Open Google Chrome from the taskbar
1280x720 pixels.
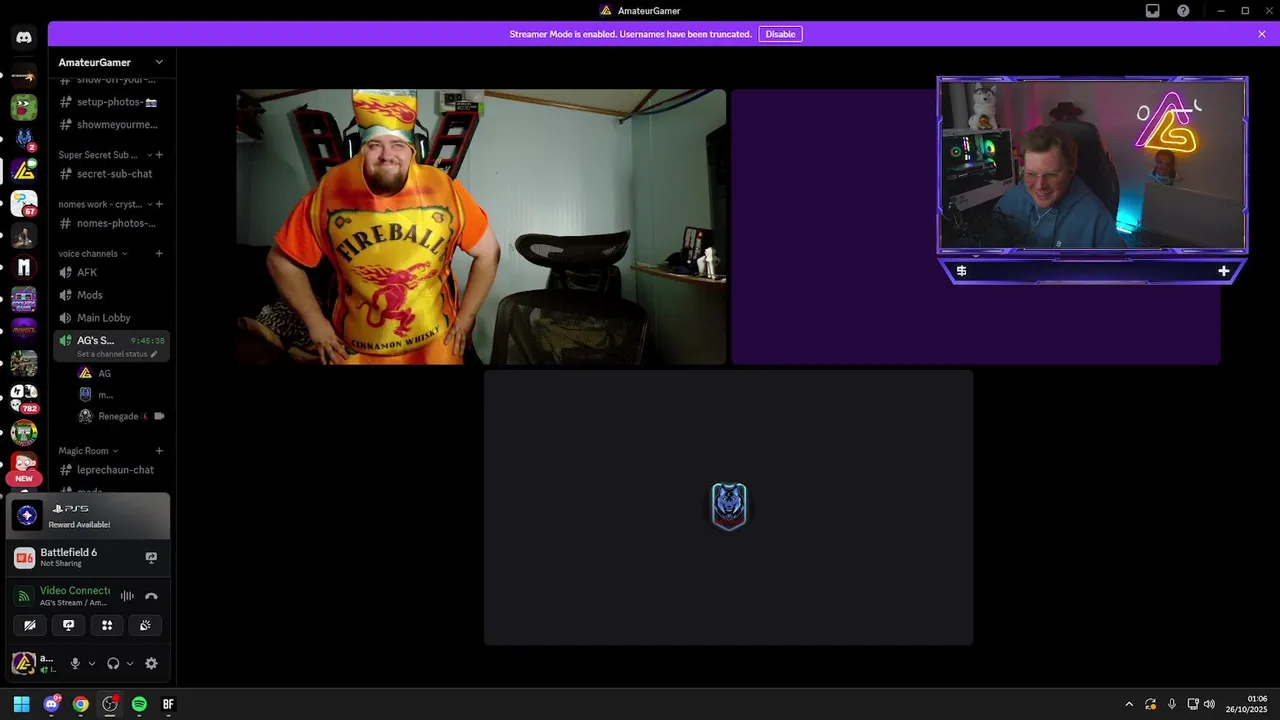click(x=81, y=704)
